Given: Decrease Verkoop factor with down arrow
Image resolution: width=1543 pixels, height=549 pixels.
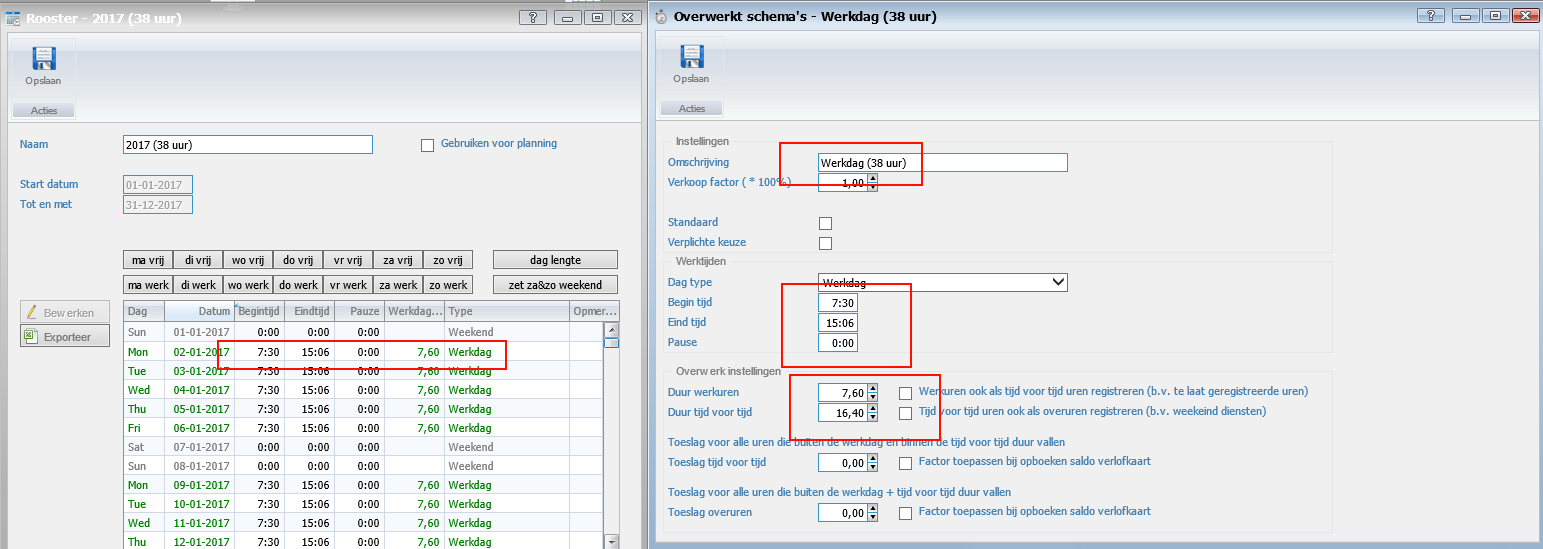Looking at the screenshot, I should tap(872, 187).
